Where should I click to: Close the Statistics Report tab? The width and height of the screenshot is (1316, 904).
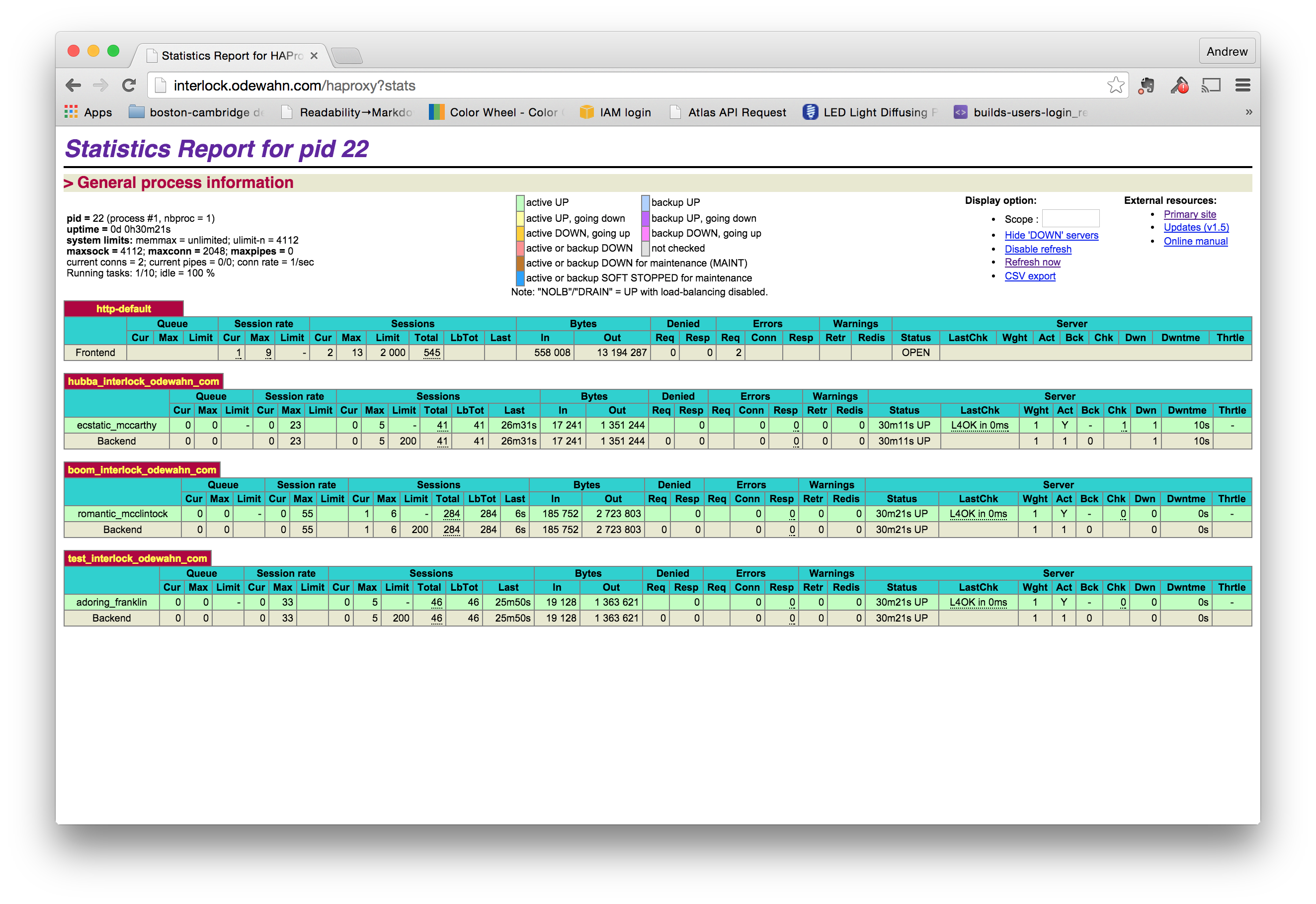(x=314, y=56)
